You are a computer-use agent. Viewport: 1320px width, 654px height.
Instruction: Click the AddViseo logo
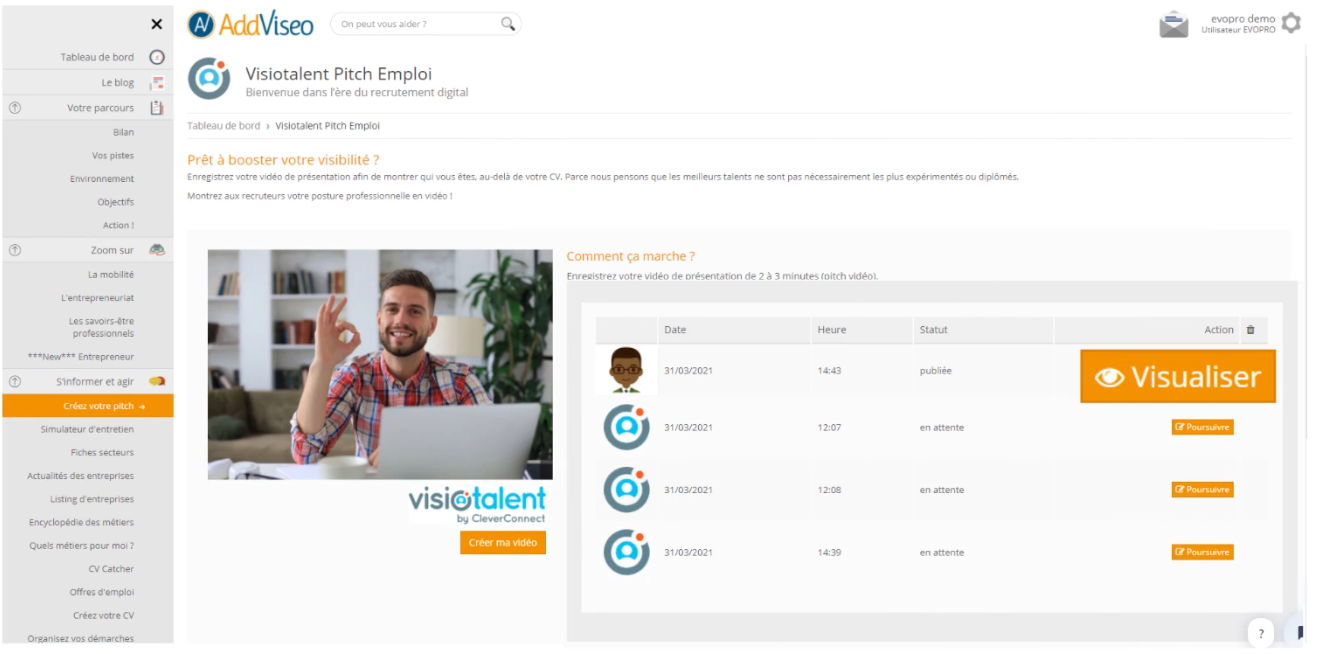(x=251, y=24)
